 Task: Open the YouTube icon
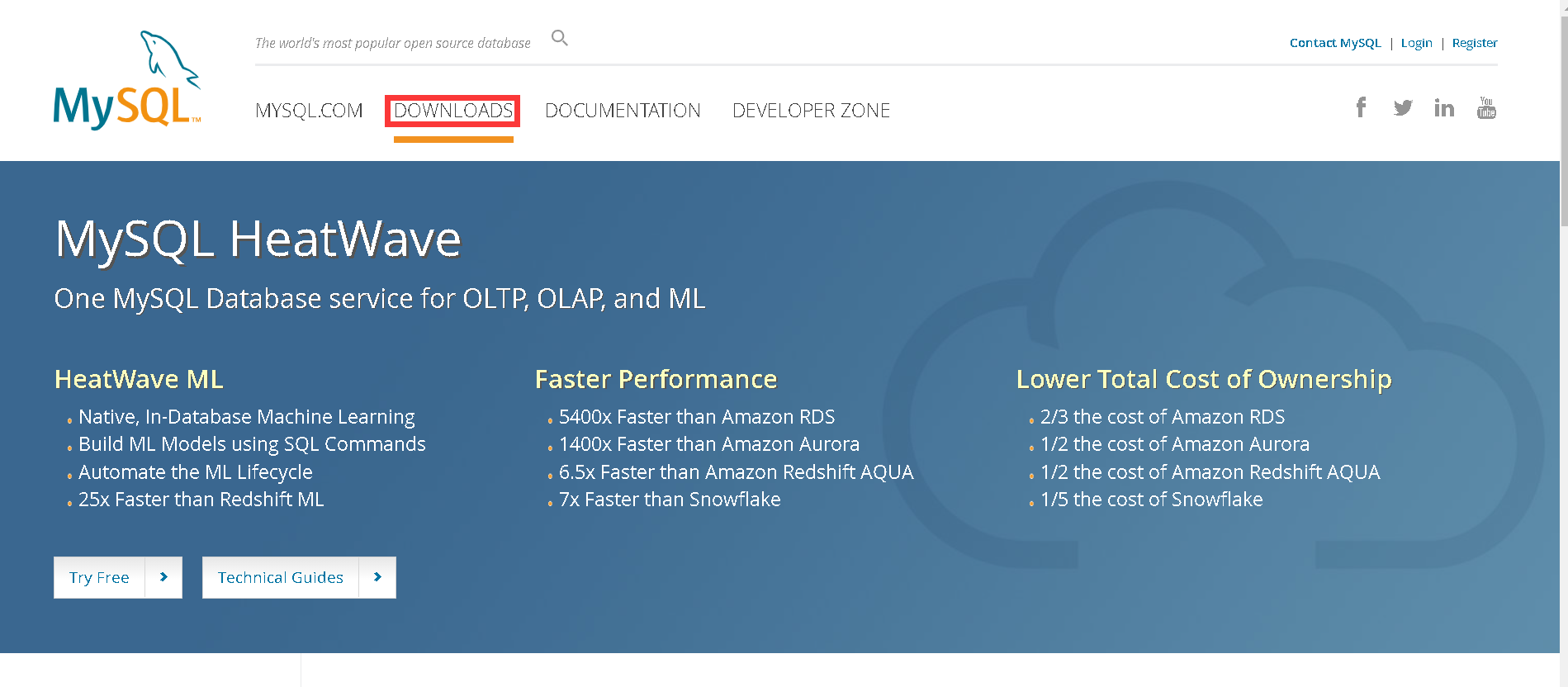[x=1486, y=108]
